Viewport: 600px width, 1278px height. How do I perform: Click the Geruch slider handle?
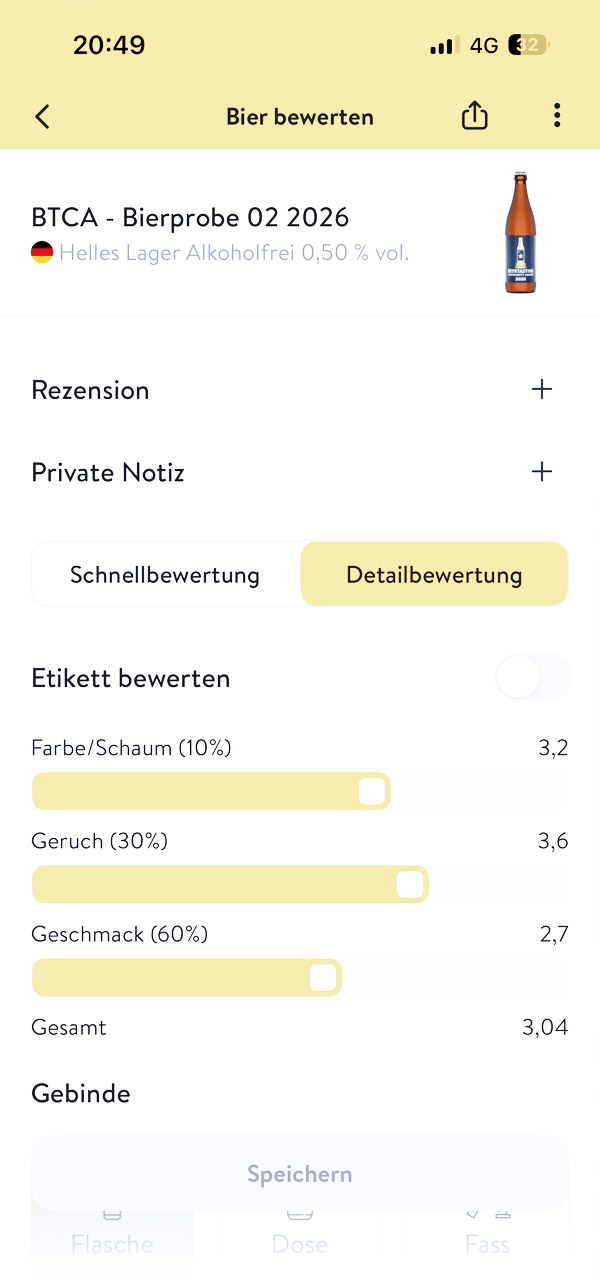(410, 885)
